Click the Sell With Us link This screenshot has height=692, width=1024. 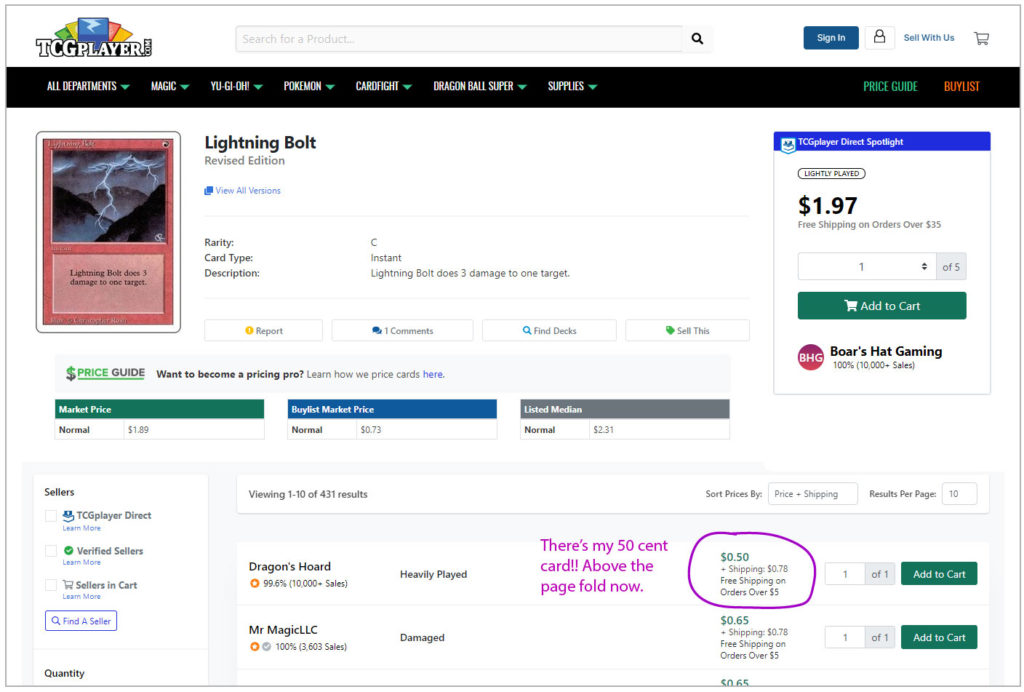929,38
